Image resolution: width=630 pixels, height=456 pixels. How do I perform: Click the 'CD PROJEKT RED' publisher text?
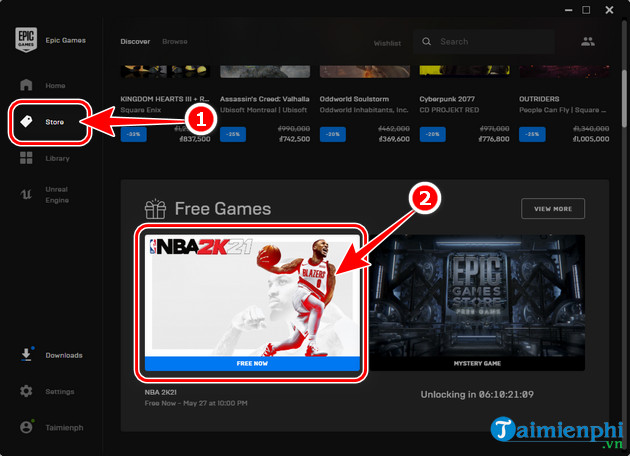tap(449, 110)
